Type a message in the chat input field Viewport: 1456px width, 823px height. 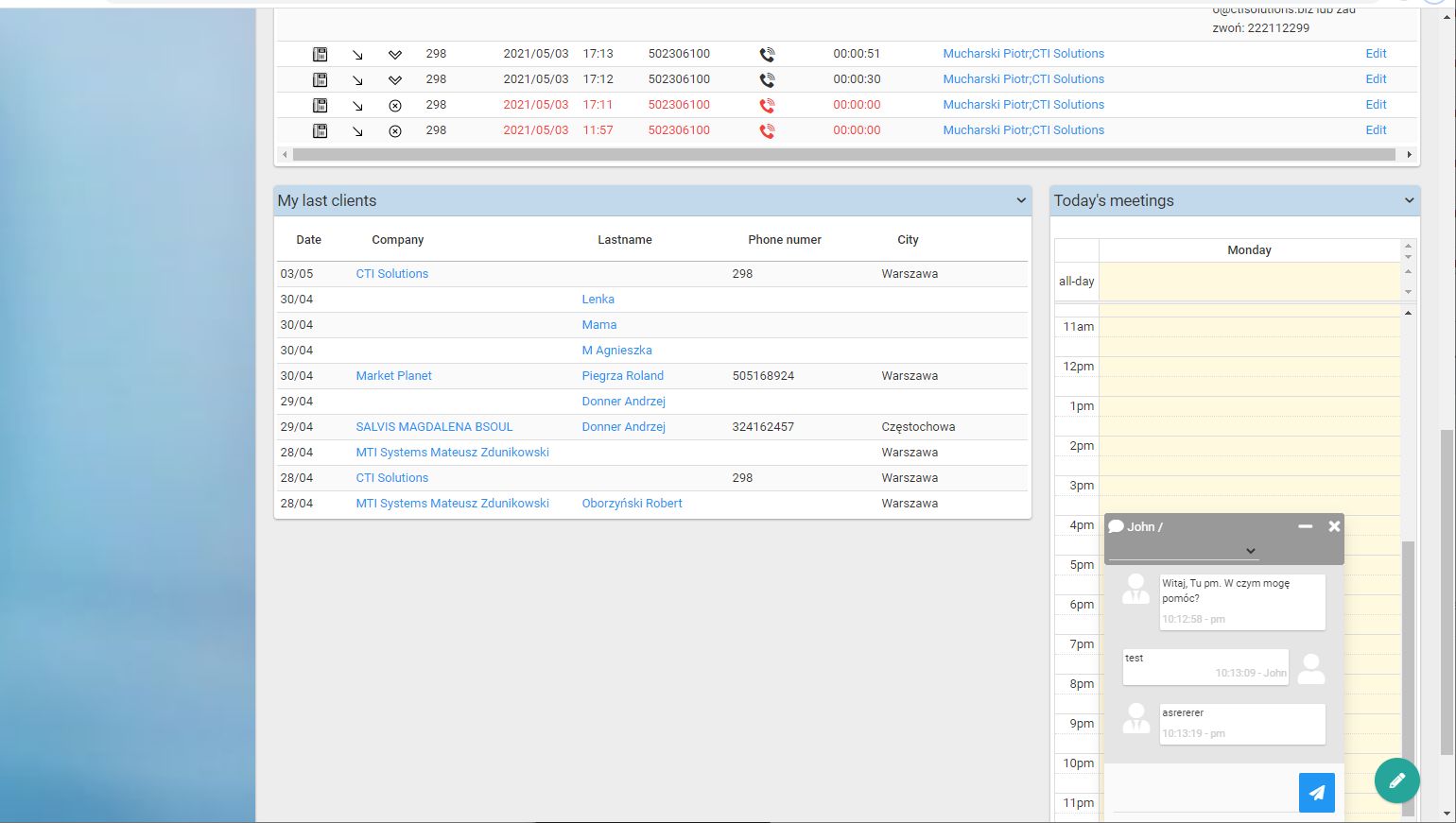pyautogui.click(x=1203, y=794)
